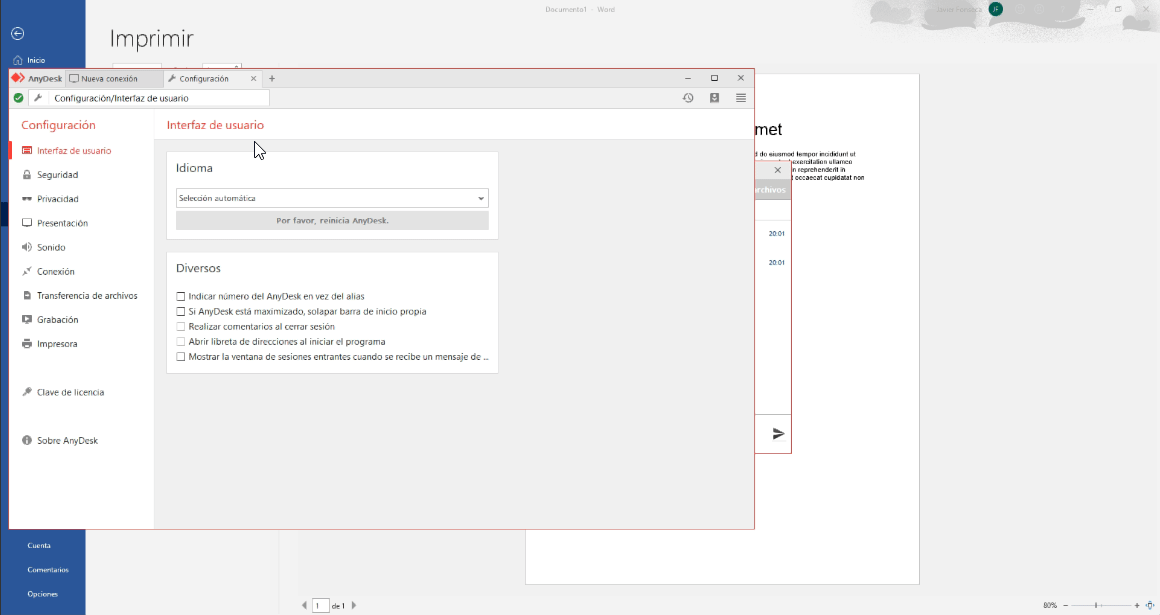Enable Indicar número del AnyDesk en vez del alias
Image resolution: width=1160 pixels, height=615 pixels.
(x=181, y=296)
